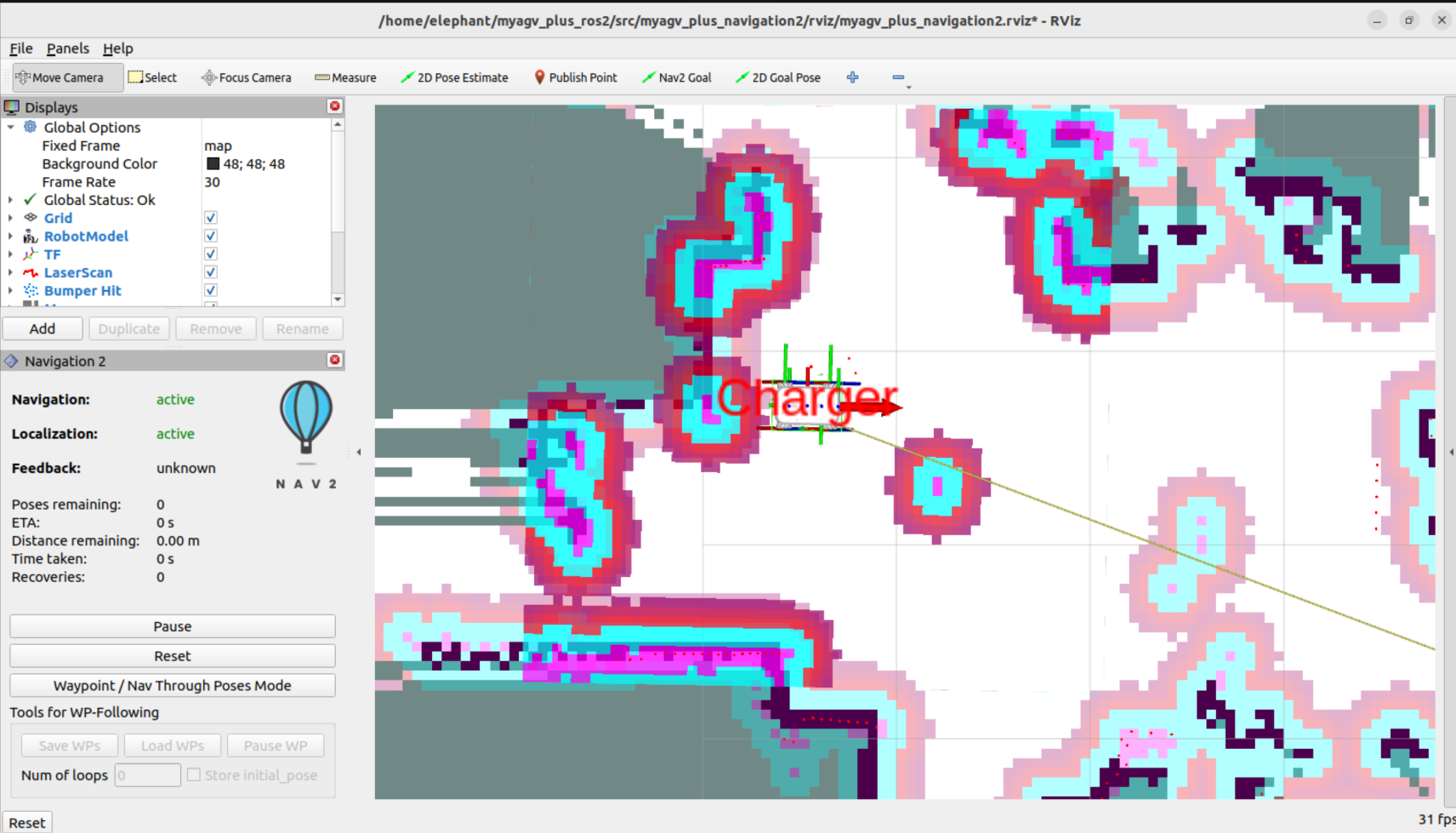Image resolution: width=1456 pixels, height=833 pixels.
Task: Click the Background Color swatch
Action: click(x=213, y=163)
